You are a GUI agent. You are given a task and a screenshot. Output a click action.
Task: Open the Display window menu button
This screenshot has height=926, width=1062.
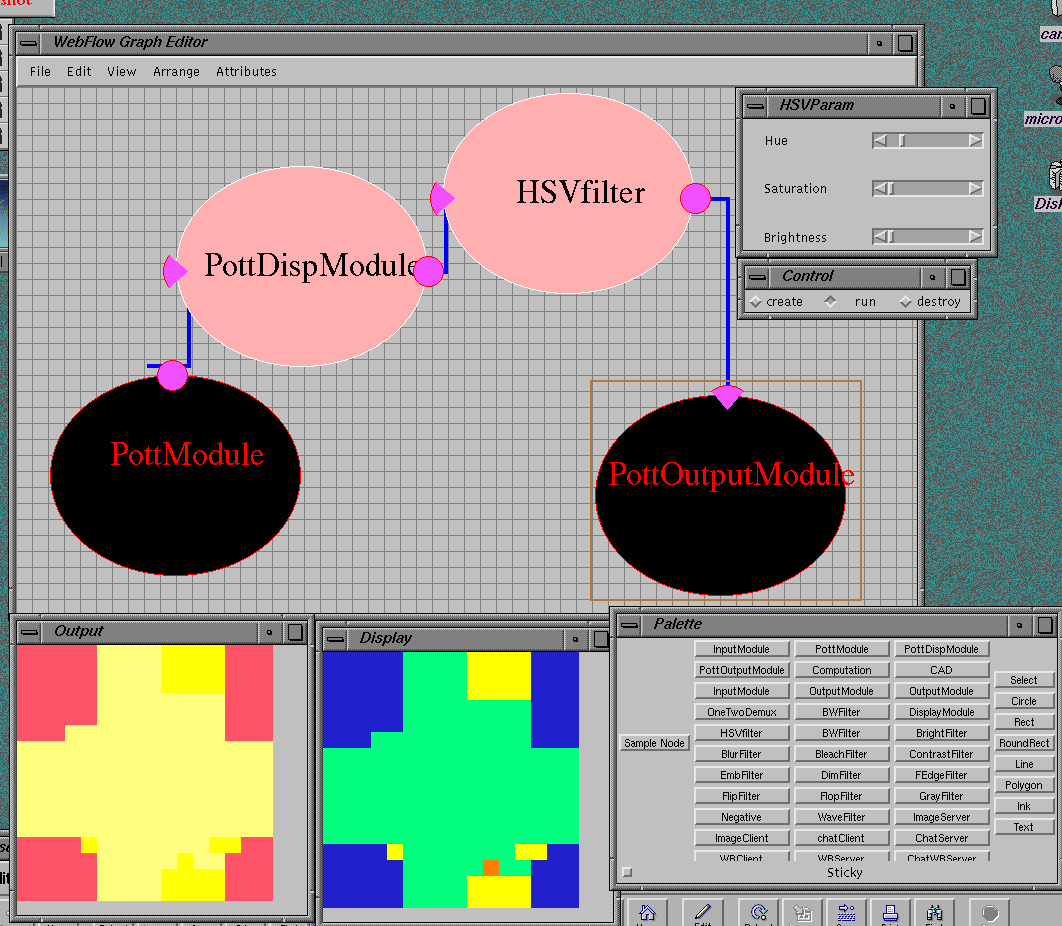coord(335,639)
